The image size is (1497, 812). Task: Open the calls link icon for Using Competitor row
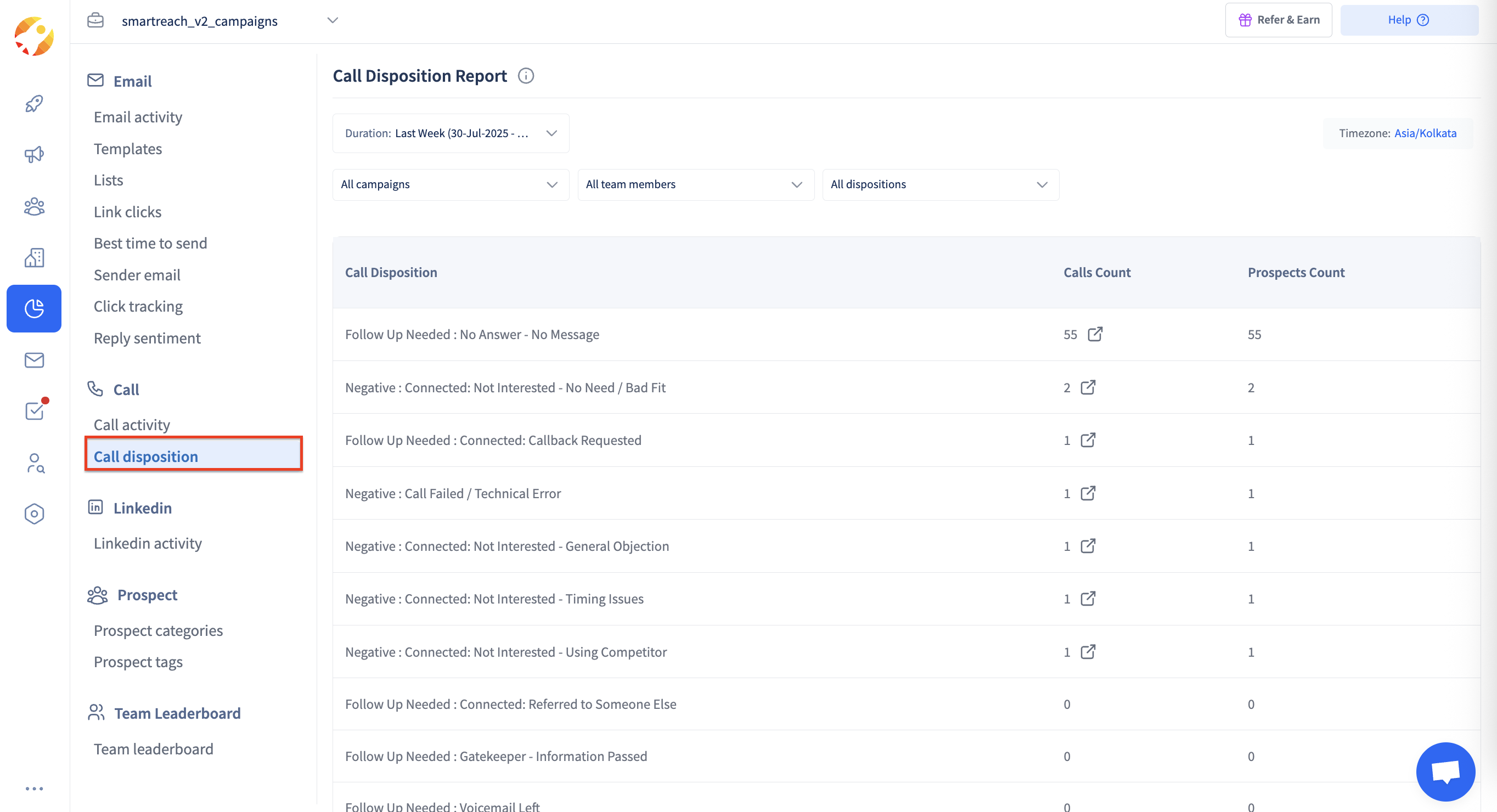pyautogui.click(x=1088, y=651)
